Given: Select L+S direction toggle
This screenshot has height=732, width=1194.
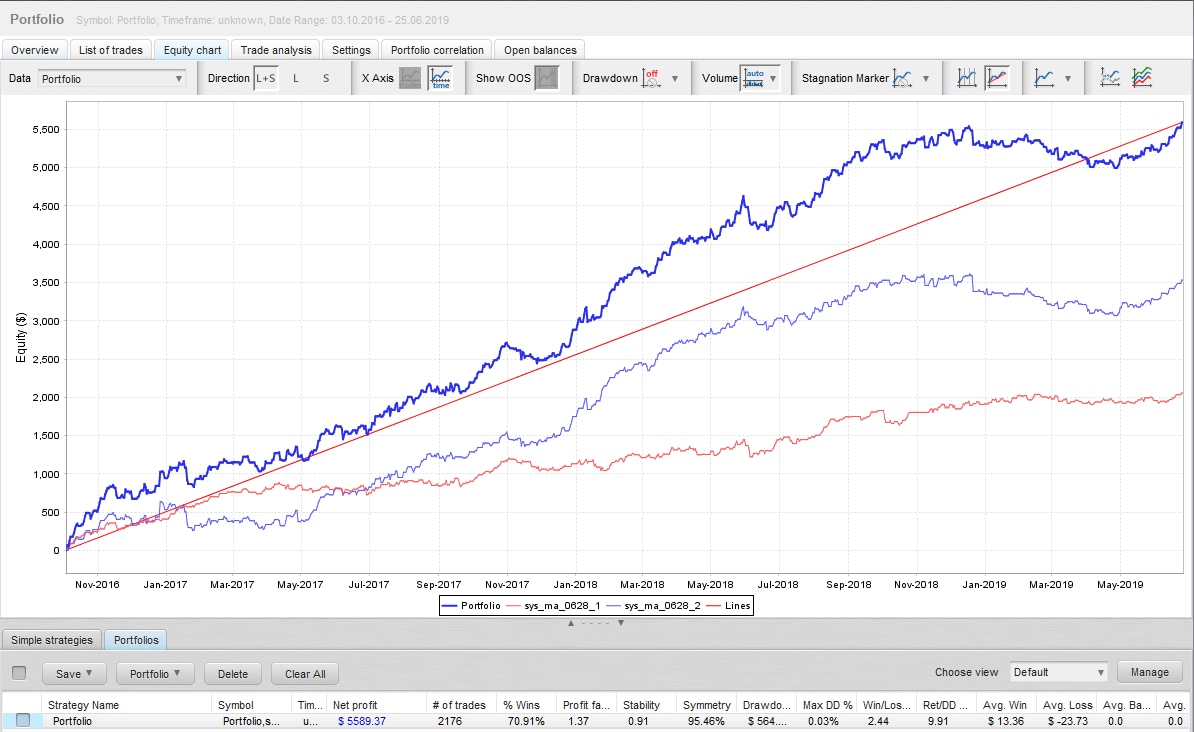Looking at the screenshot, I should pyautogui.click(x=266, y=78).
